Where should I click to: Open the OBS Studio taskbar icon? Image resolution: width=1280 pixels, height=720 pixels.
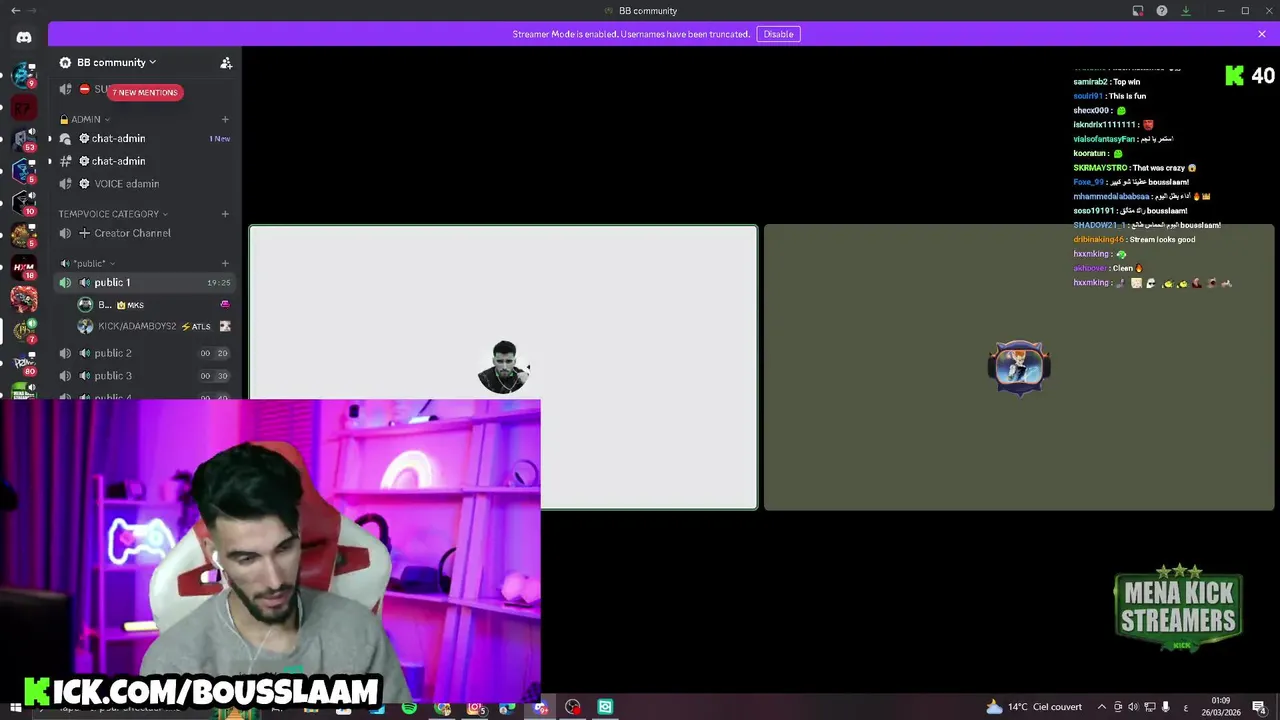[573, 707]
